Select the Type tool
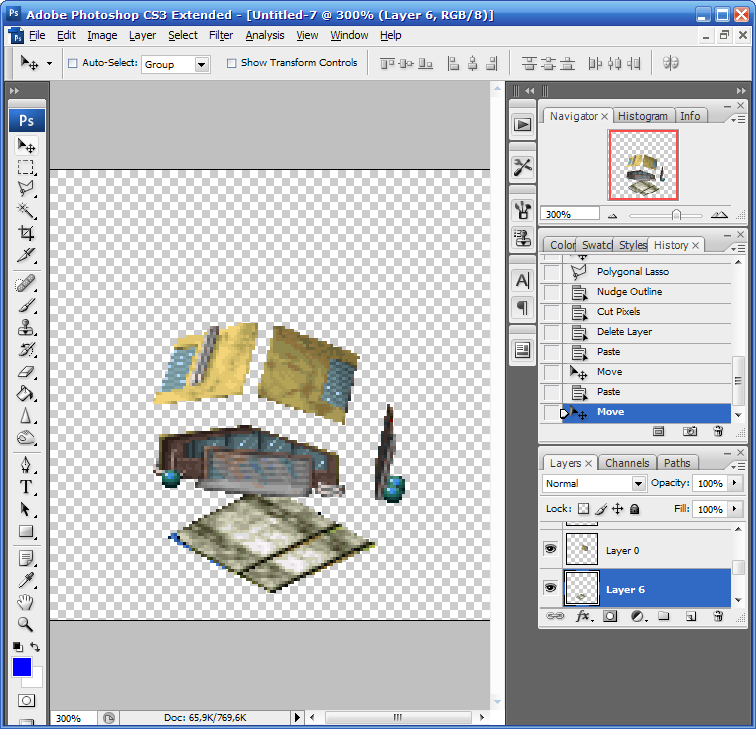The image size is (756, 729). pos(26,487)
